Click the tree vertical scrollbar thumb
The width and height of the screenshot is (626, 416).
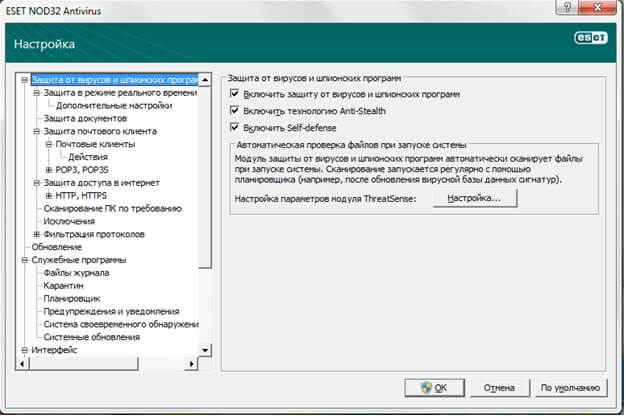pos(205,176)
